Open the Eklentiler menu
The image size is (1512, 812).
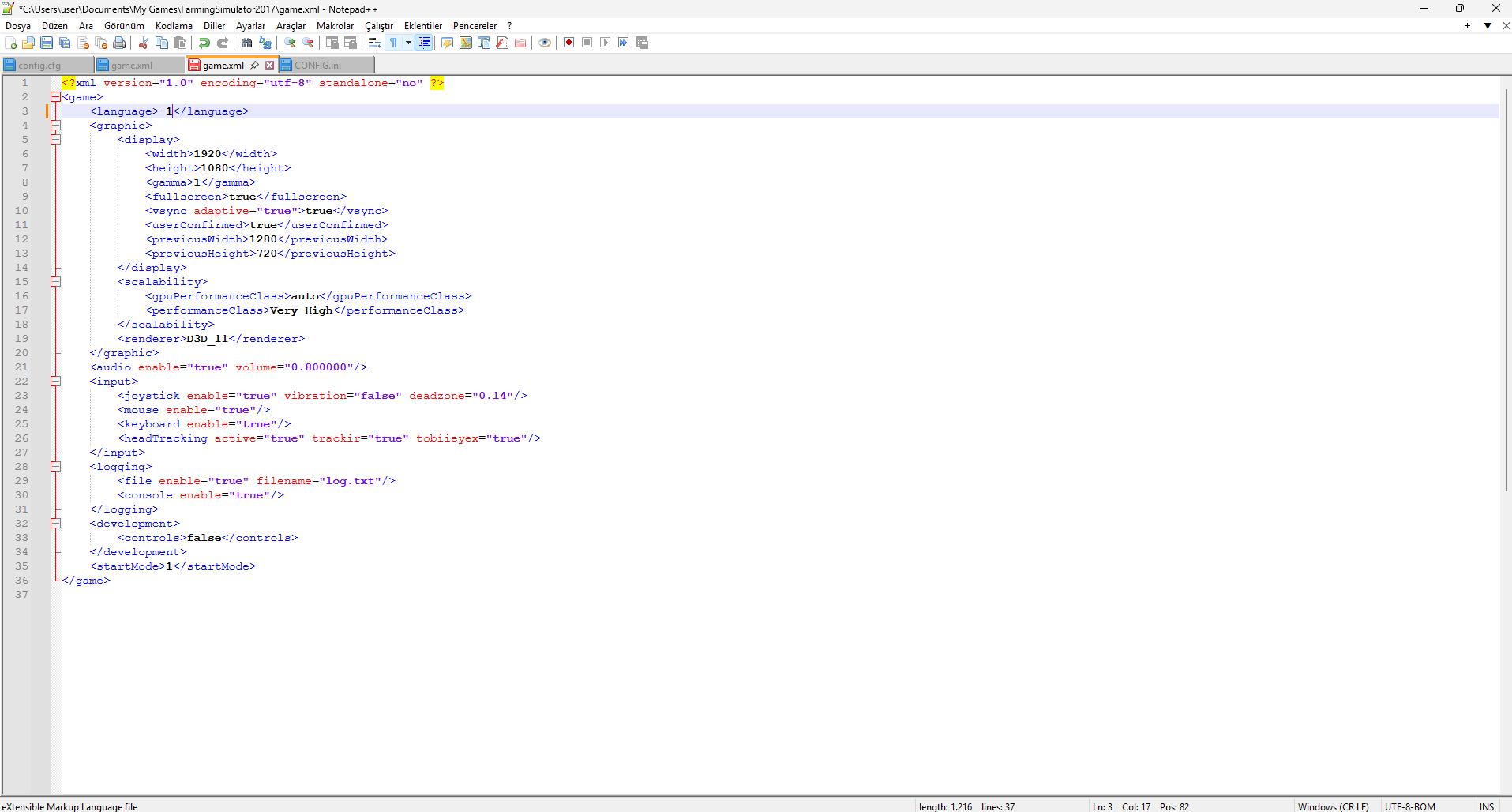click(423, 26)
